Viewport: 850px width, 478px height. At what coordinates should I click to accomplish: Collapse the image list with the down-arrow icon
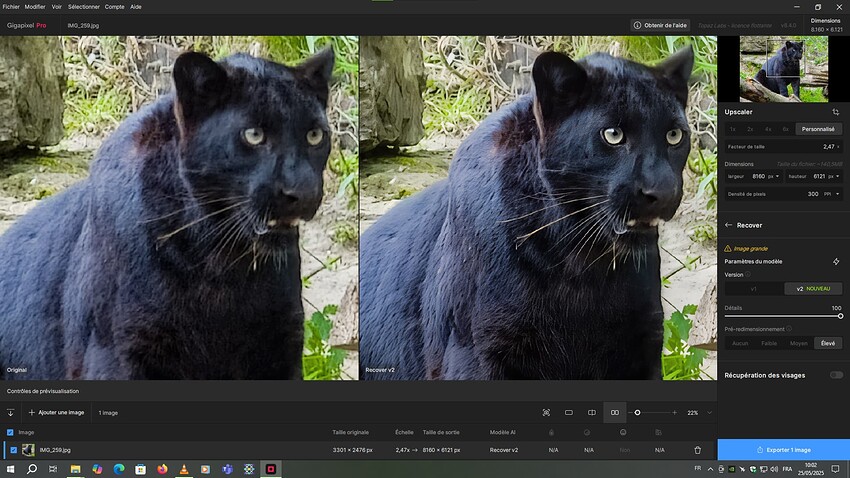(x=10, y=412)
